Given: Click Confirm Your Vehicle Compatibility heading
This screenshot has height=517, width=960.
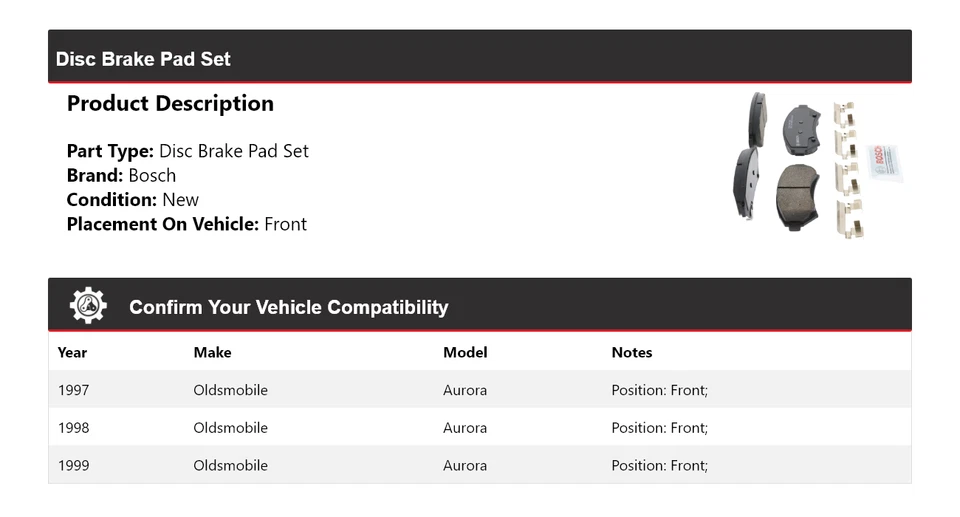Looking at the screenshot, I should pyautogui.click(x=288, y=307).
